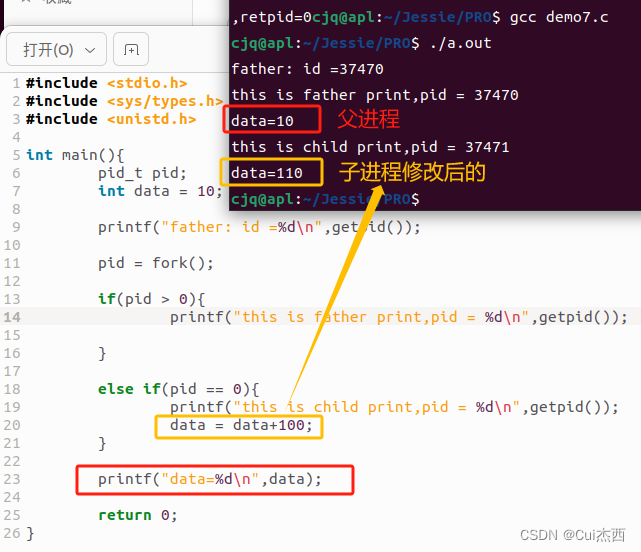This screenshot has height=552, width=641.
Task: Click the highlighted father printf line 14
Action: (399, 317)
